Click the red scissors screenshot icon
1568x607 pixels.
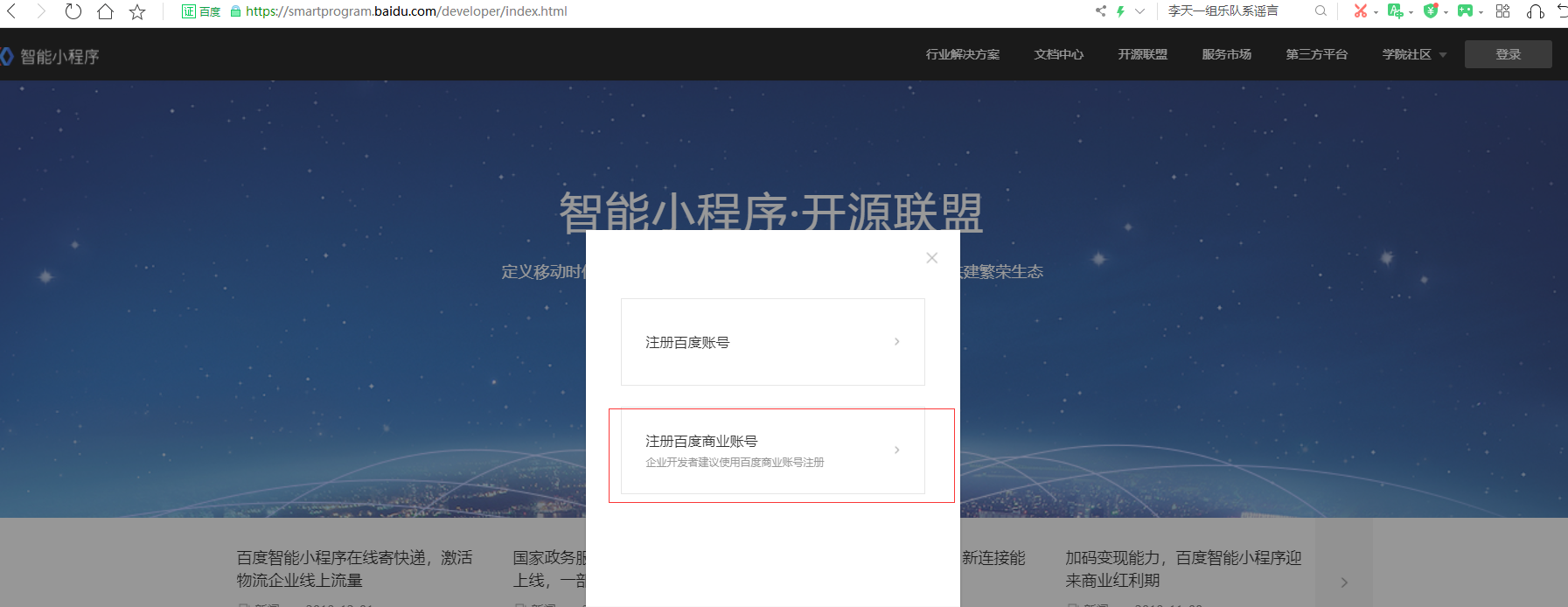[1360, 11]
